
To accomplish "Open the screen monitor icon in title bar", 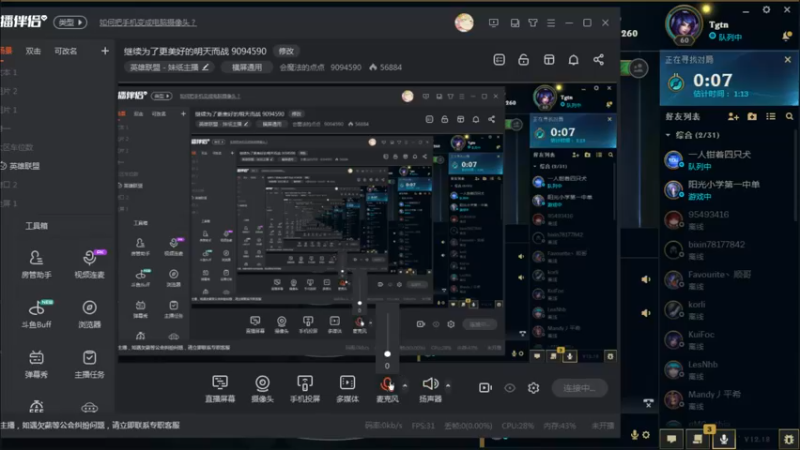I will click(x=493, y=23).
